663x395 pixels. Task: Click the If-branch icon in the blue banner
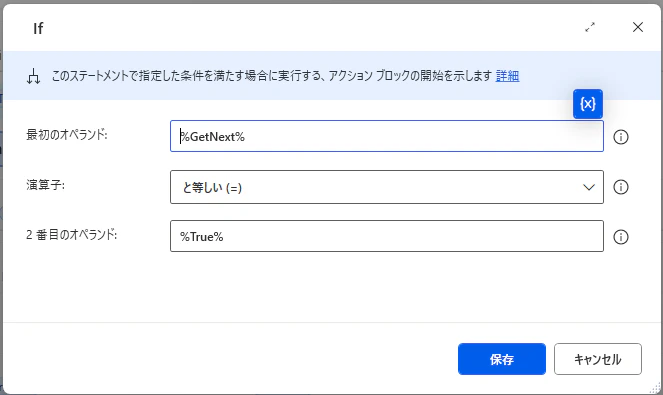pyautogui.click(x=33, y=77)
